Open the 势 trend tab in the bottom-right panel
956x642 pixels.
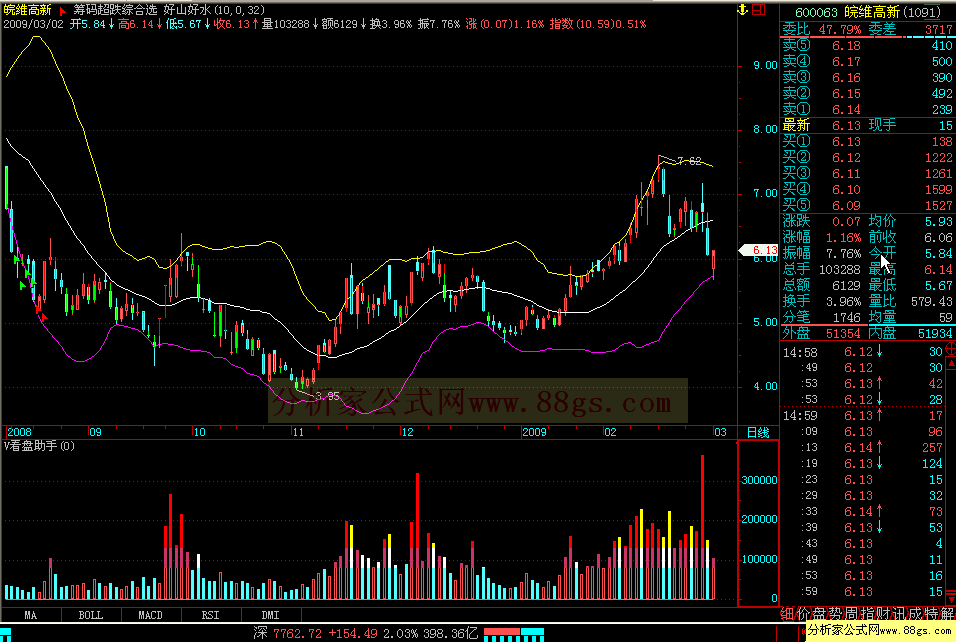pyautogui.click(x=835, y=613)
